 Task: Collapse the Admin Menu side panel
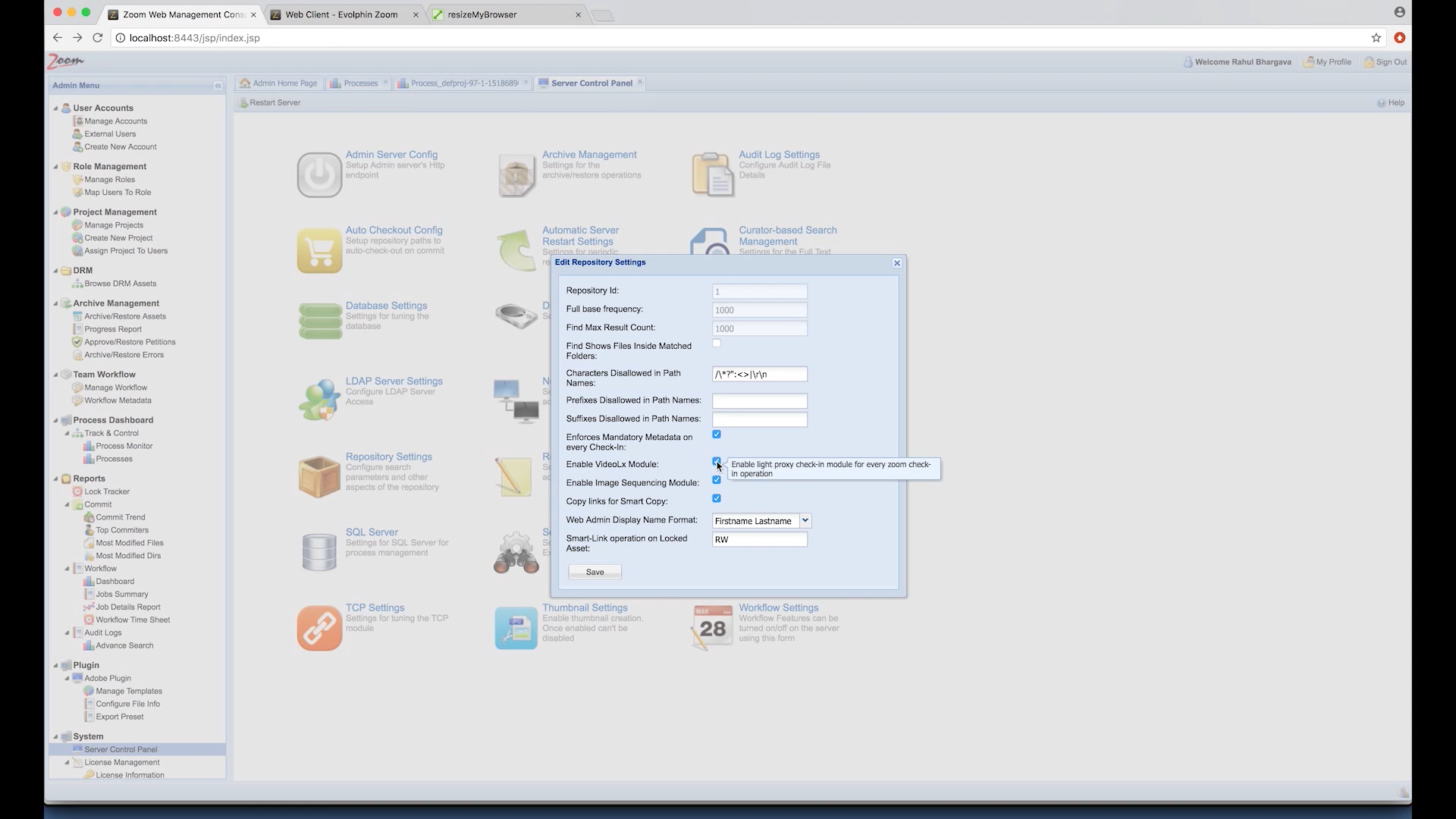218,86
